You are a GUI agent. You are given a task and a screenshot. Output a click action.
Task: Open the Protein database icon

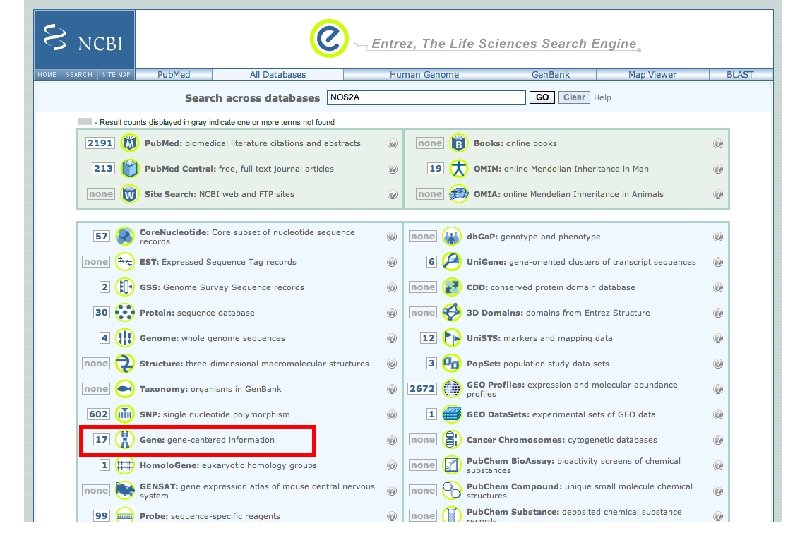click(124, 312)
